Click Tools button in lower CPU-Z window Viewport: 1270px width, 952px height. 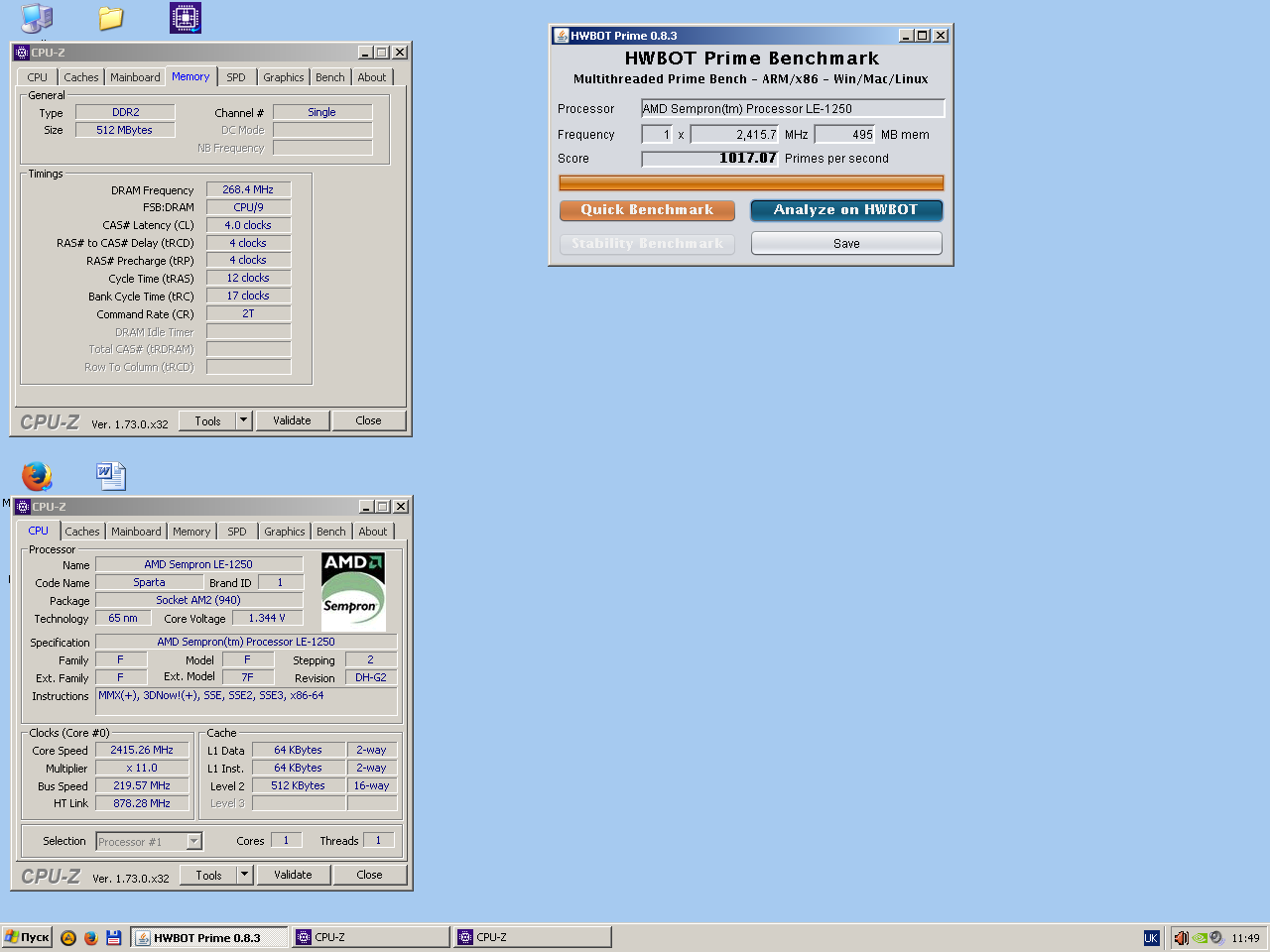208,875
